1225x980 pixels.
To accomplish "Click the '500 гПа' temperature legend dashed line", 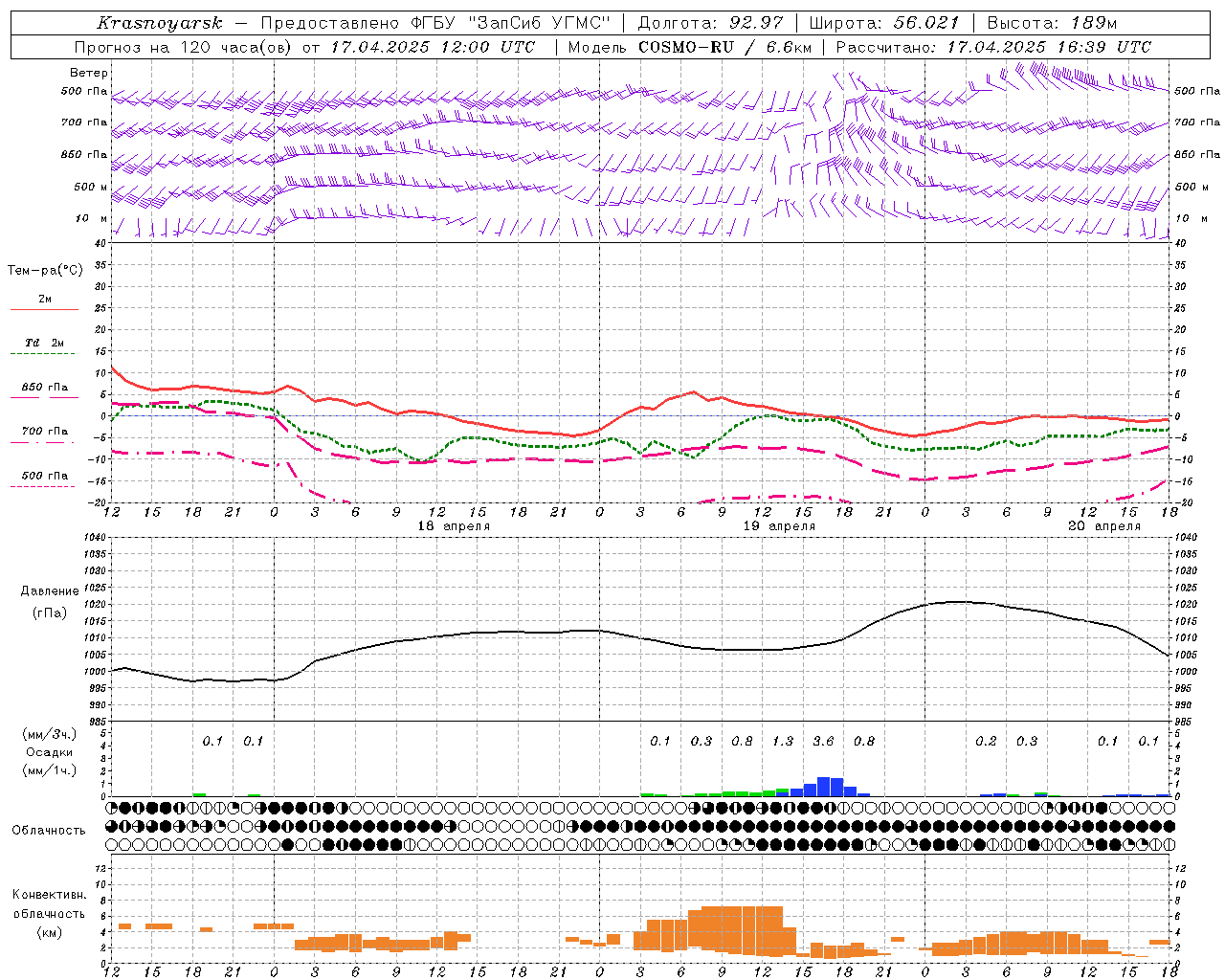I will pos(42,486).
